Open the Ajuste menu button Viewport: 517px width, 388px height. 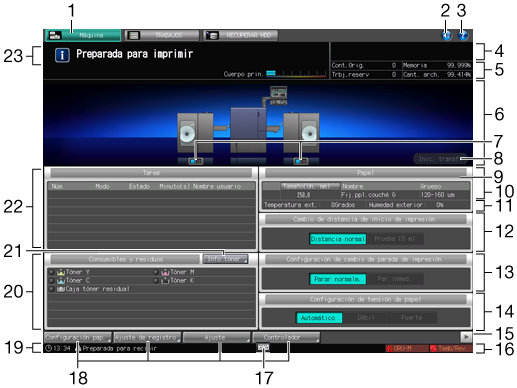tap(217, 337)
